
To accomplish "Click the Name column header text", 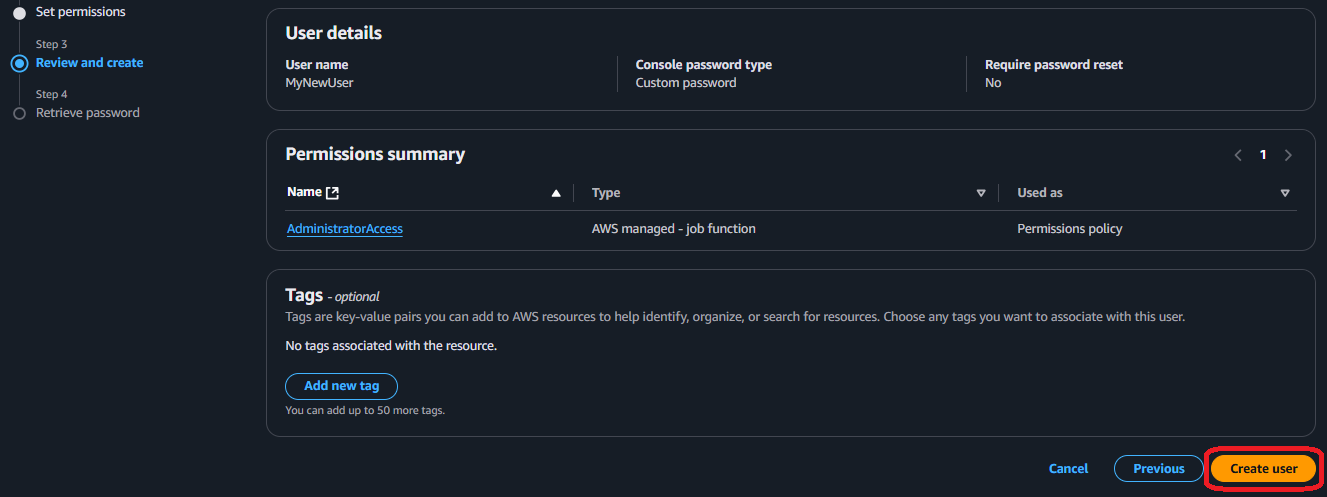I will 304,192.
